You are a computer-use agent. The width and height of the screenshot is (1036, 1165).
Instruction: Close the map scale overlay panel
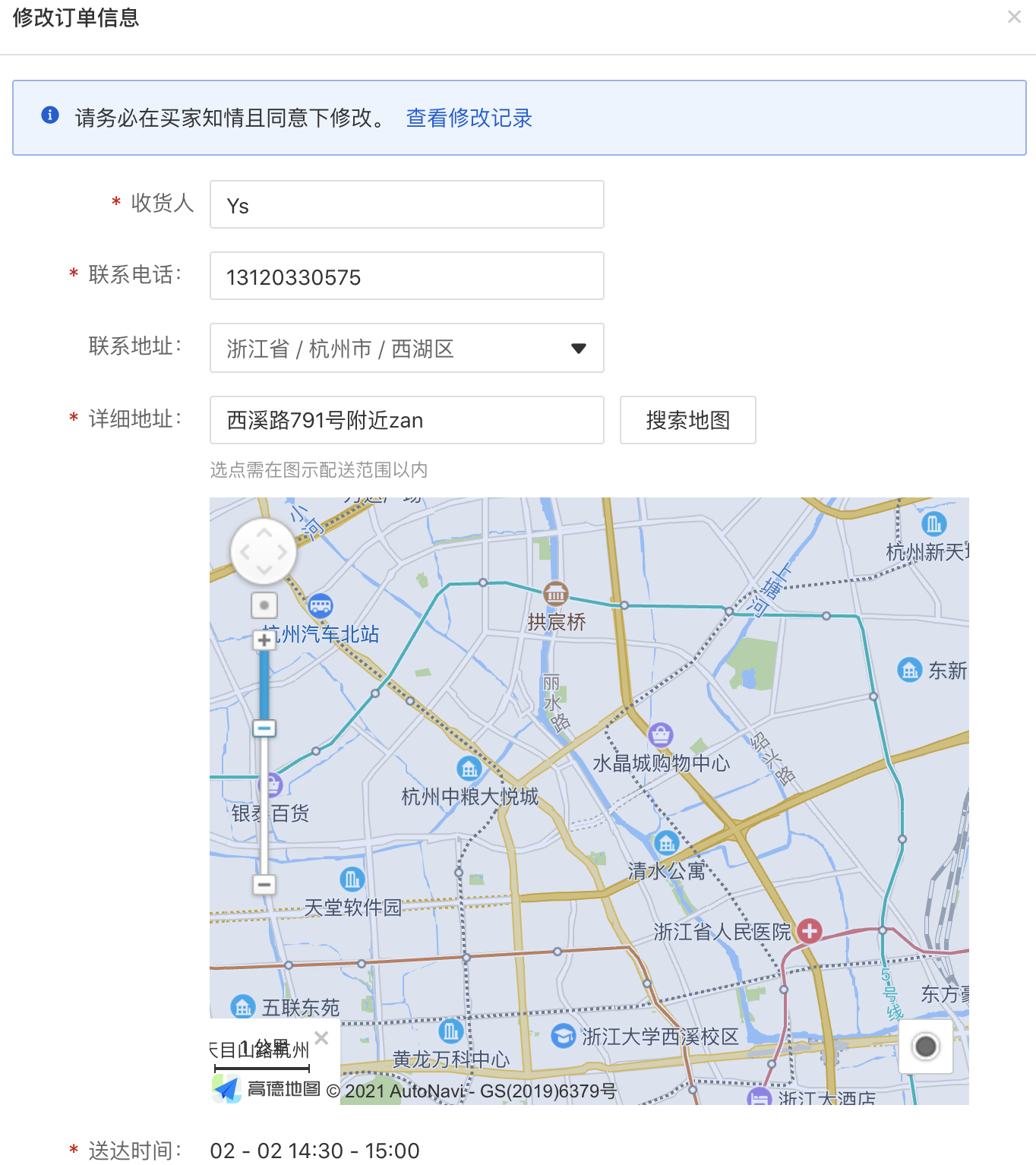pos(321,1037)
